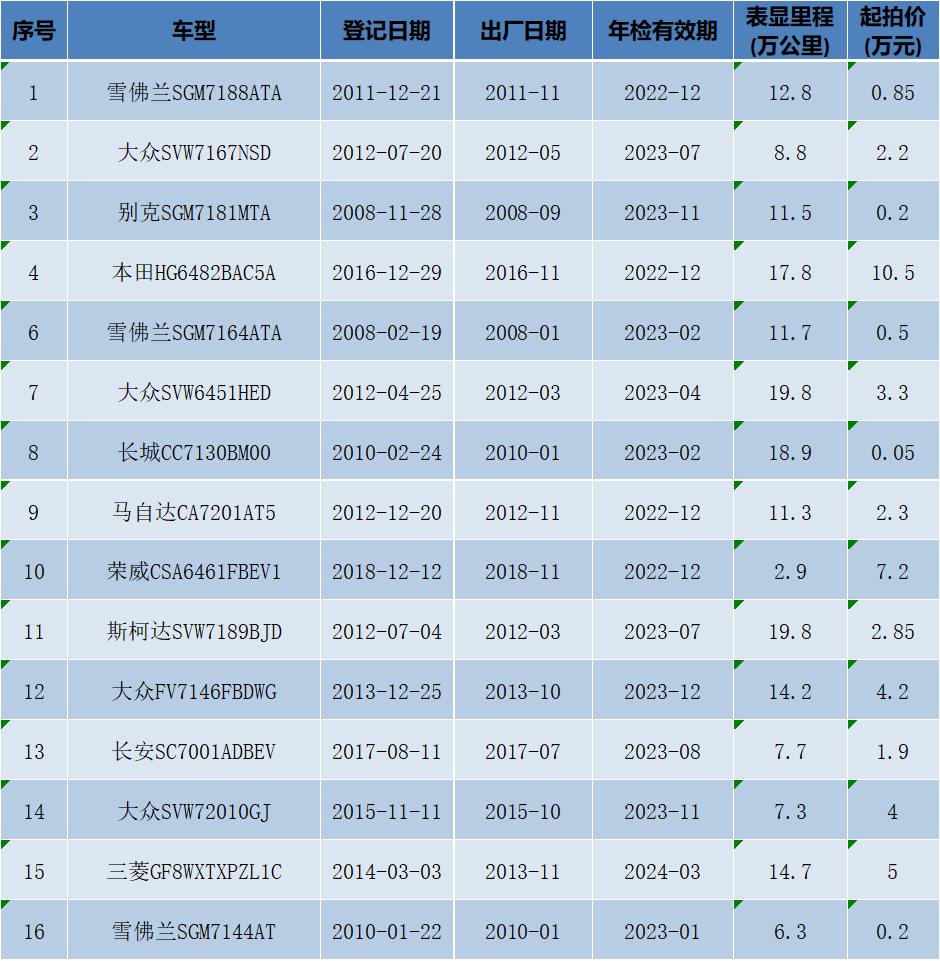Select registration date 2008-11-28
The height and width of the screenshot is (961, 940).
(x=387, y=211)
